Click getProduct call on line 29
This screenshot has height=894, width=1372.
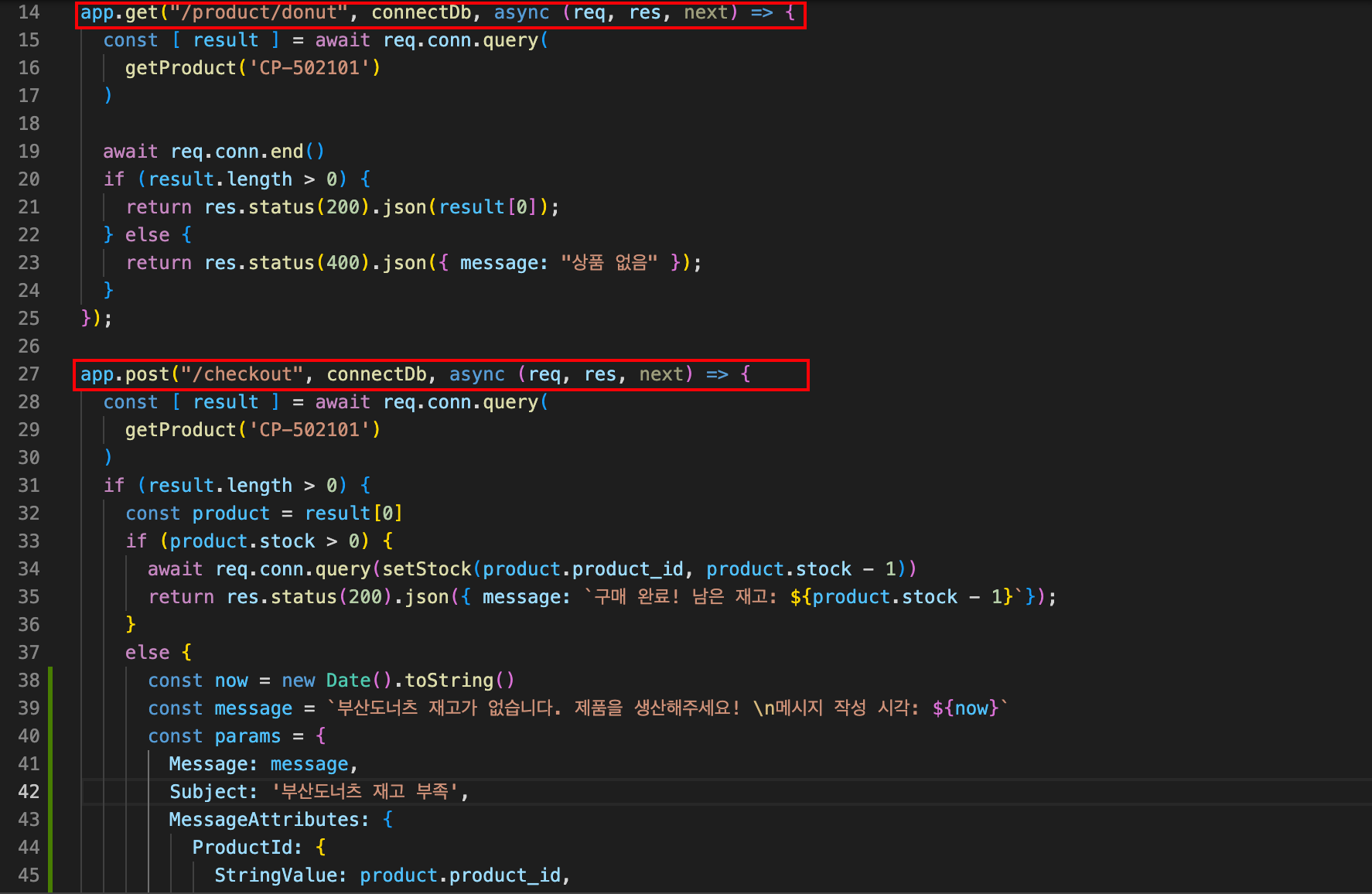pyautogui.click(x=253, y=430)
